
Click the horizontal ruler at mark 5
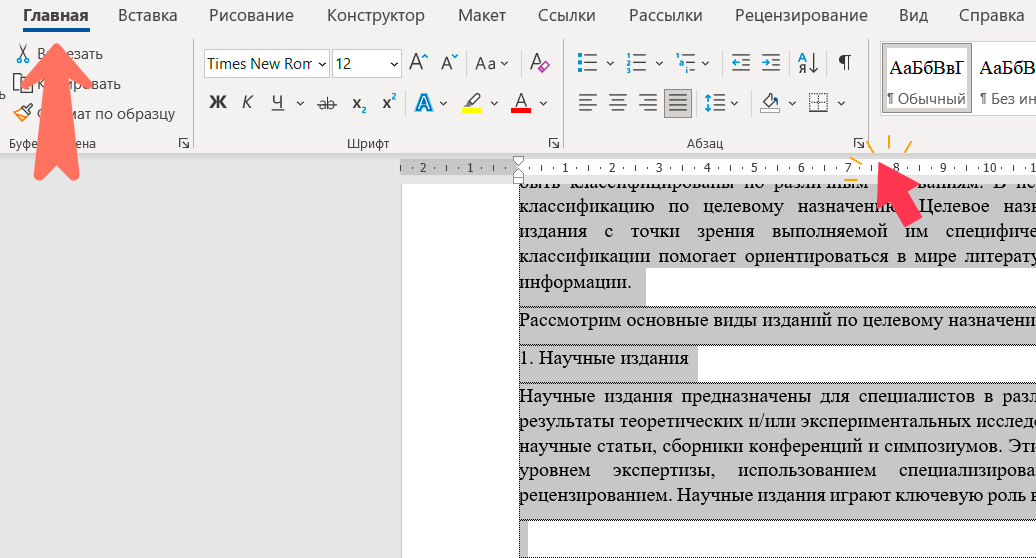pyautogui.click(x=753, y=168)
